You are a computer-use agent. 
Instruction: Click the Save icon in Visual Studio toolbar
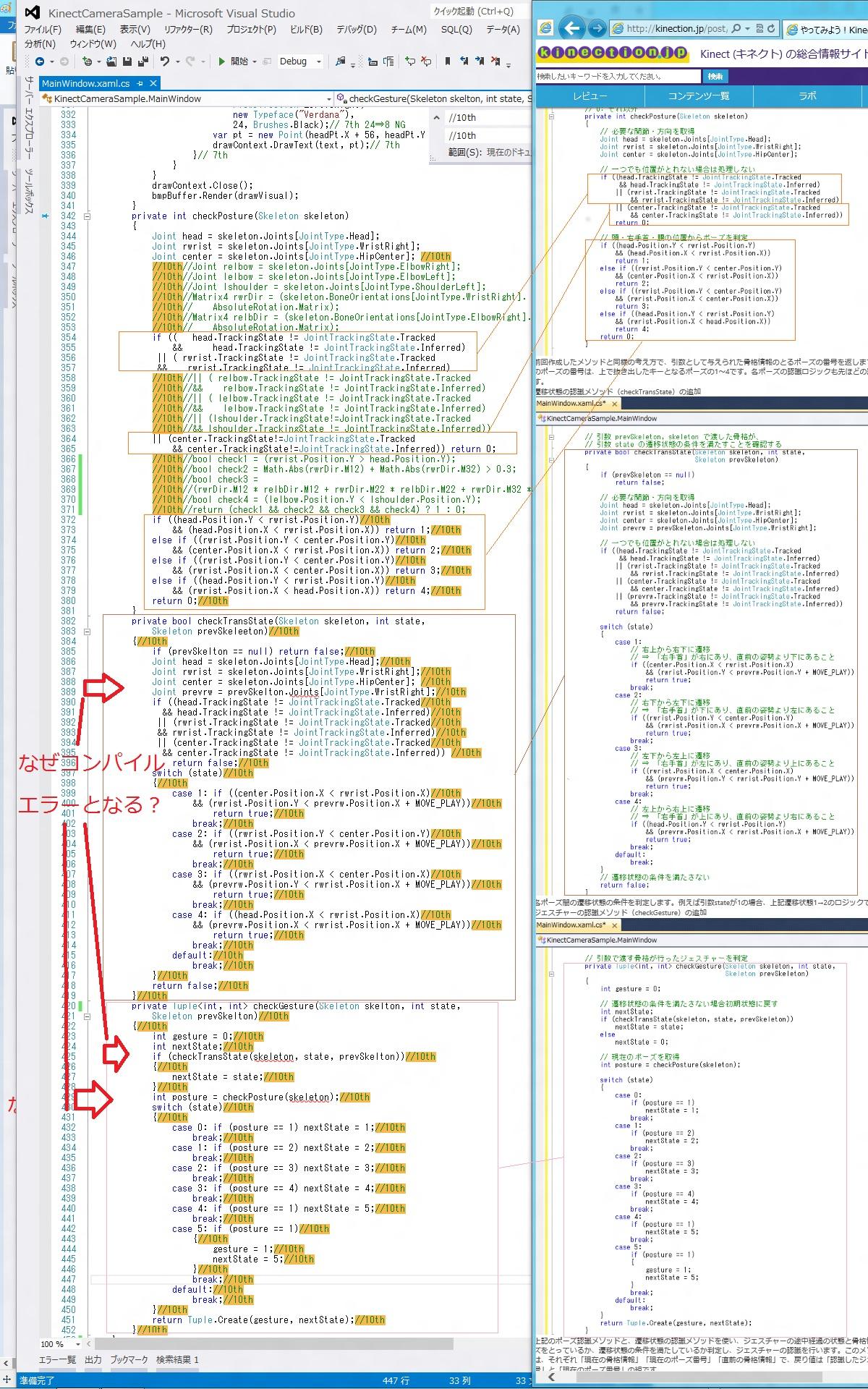[127, 61]
